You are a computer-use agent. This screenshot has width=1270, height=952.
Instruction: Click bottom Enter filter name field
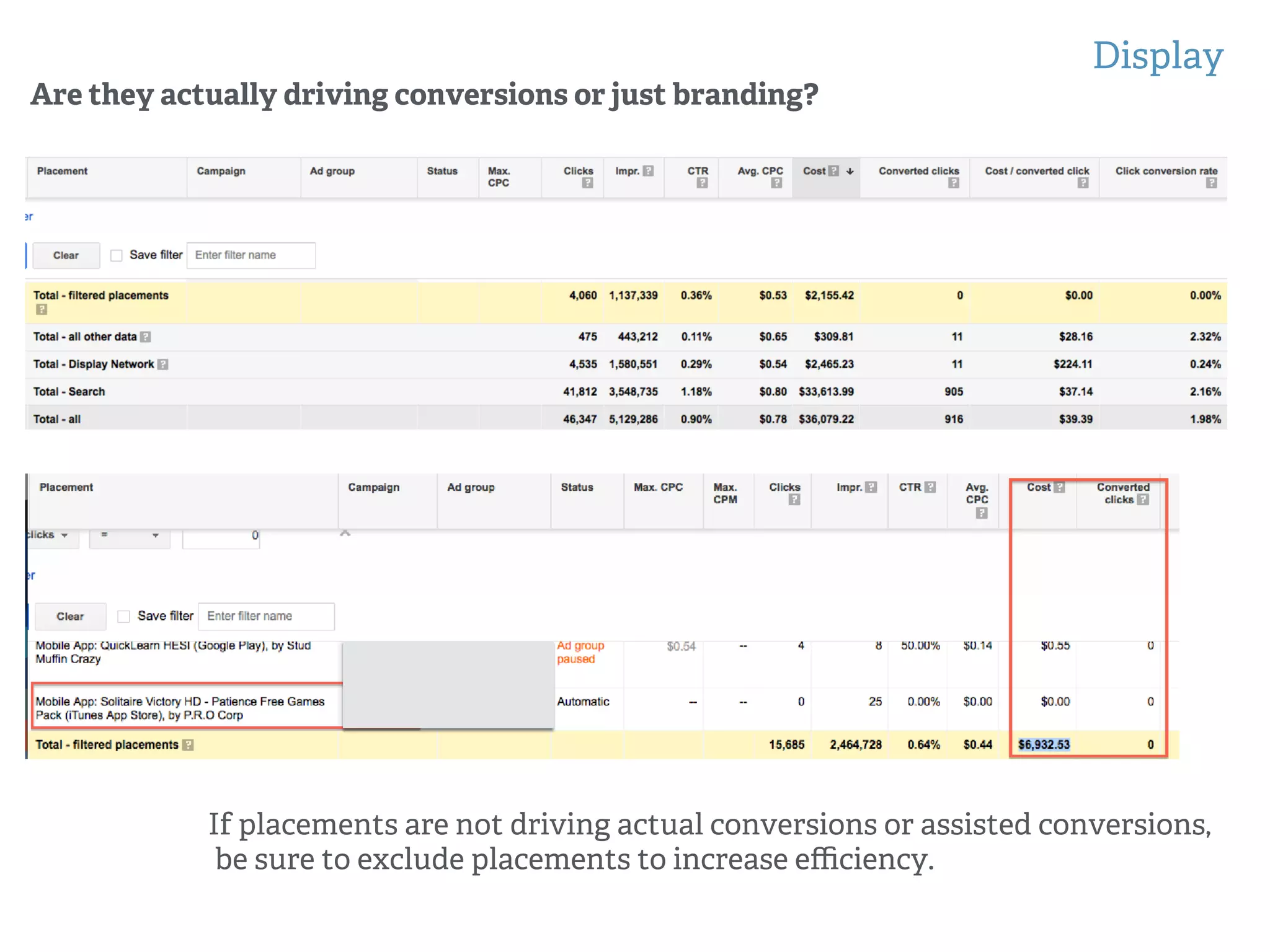point(267,616)
